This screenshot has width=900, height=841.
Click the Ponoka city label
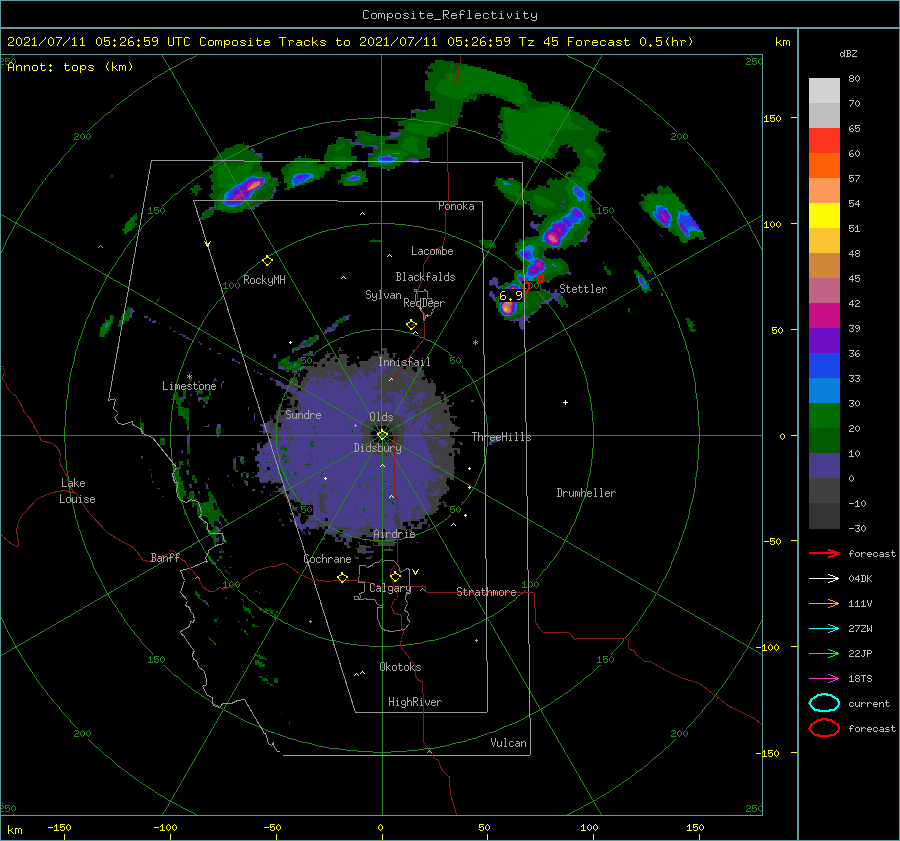tap(456, 206)
